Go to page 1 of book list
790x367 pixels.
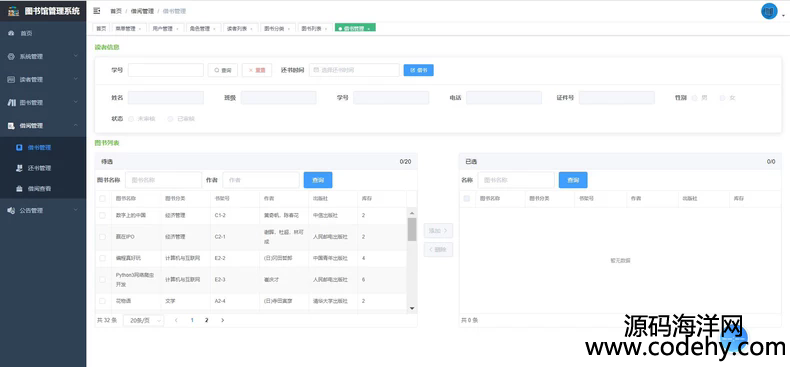click(192, 320)
